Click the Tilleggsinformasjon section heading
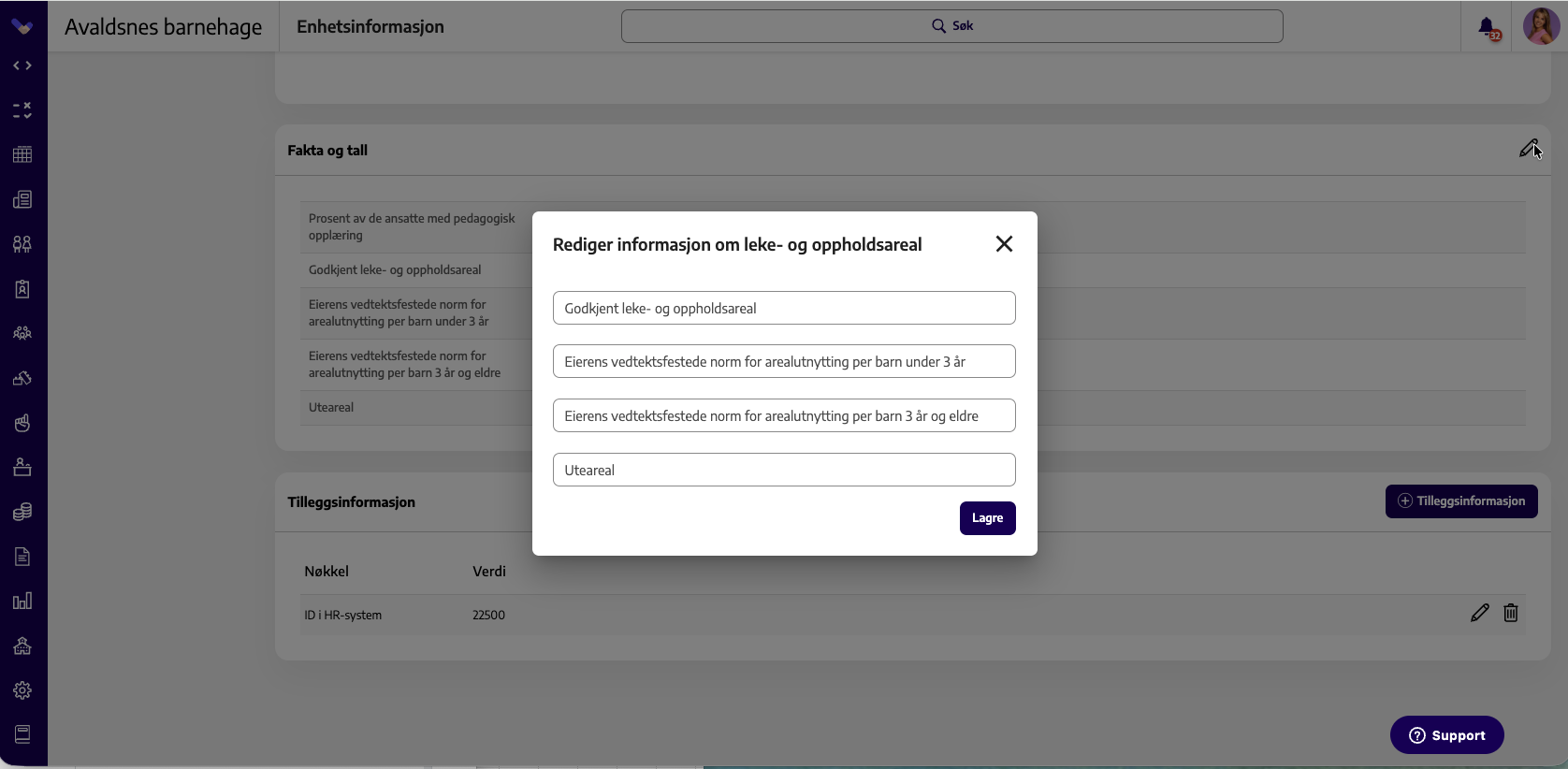This screenshot has width=1568, height=769. [x=352, y=502]
